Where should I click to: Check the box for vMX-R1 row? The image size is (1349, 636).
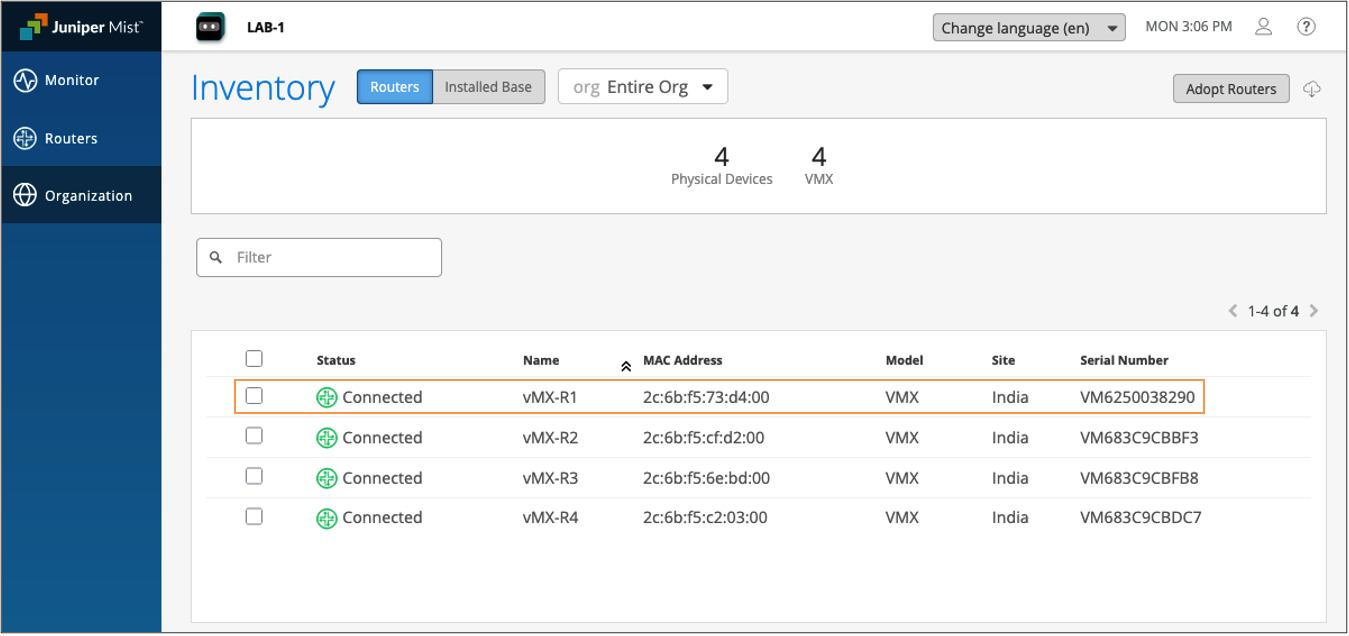[254, 396]
